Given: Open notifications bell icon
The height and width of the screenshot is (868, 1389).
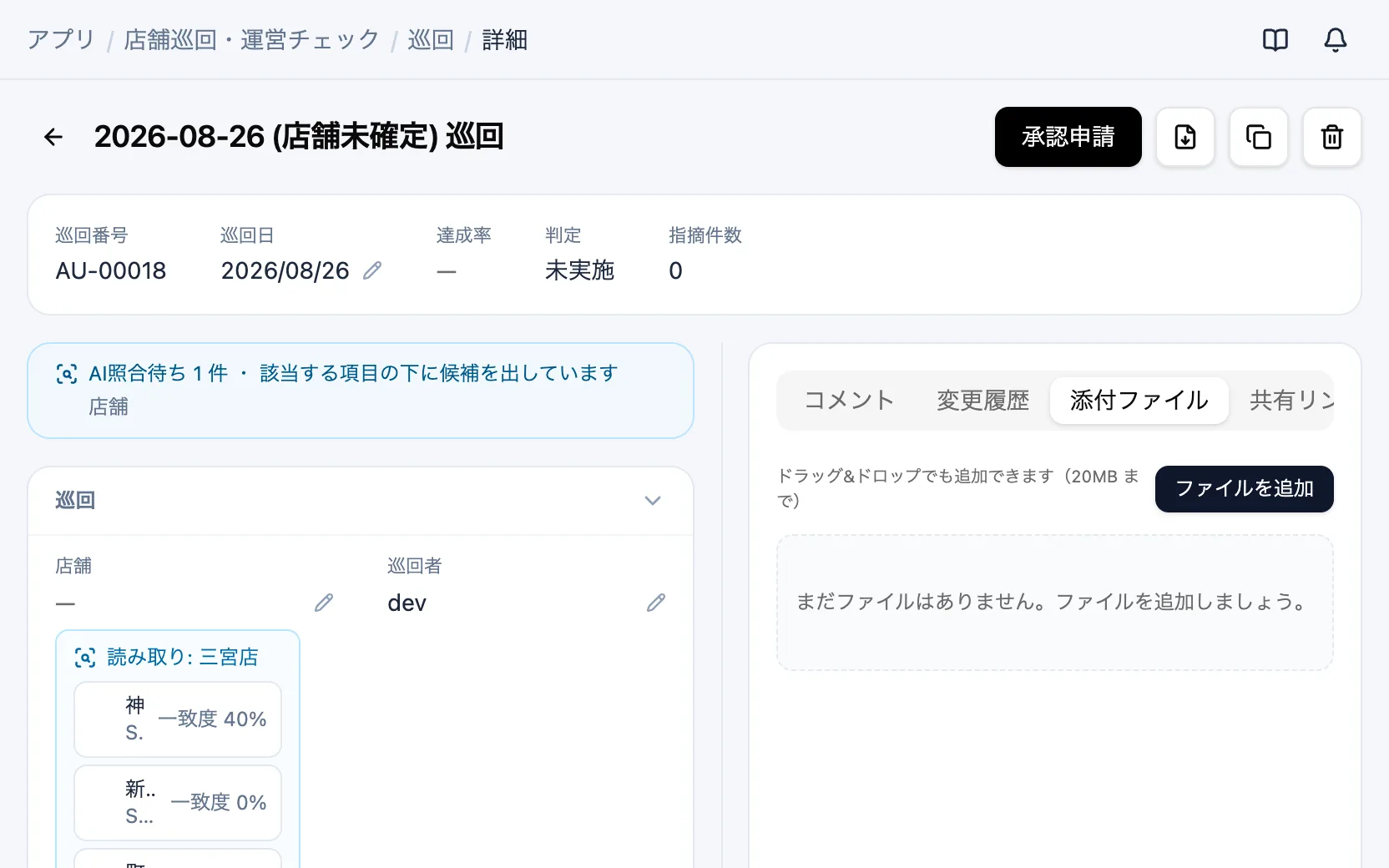Looking at the screenshot, I should pyautogui.click(x=1336, y=40).
